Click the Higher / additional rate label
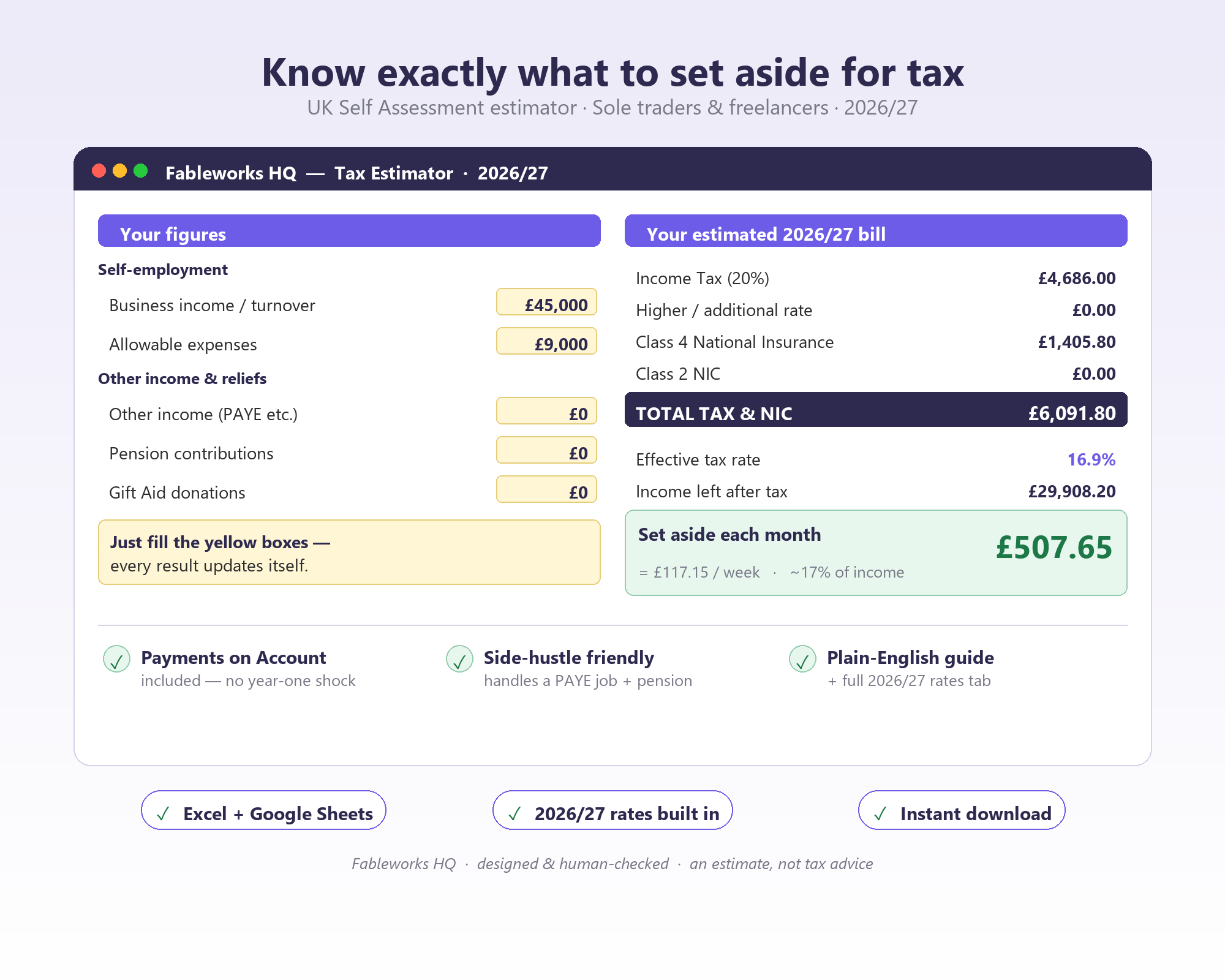The width and height of the screenshot is (1225, 980). (x=724, y=311)
